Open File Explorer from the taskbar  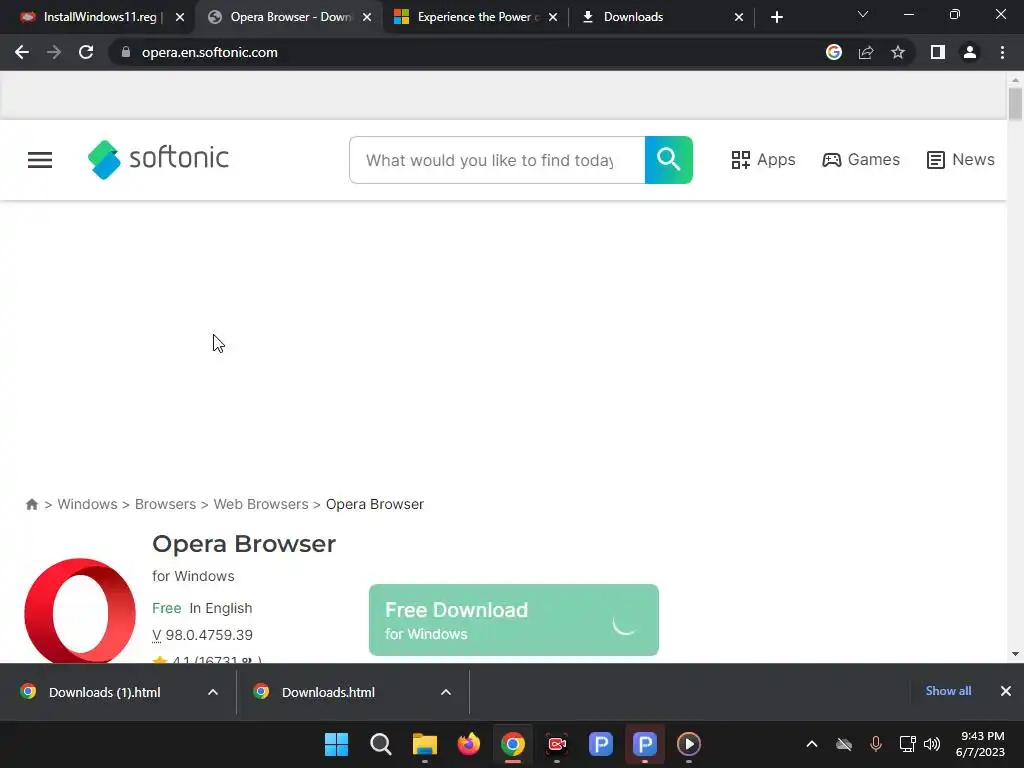424,744
